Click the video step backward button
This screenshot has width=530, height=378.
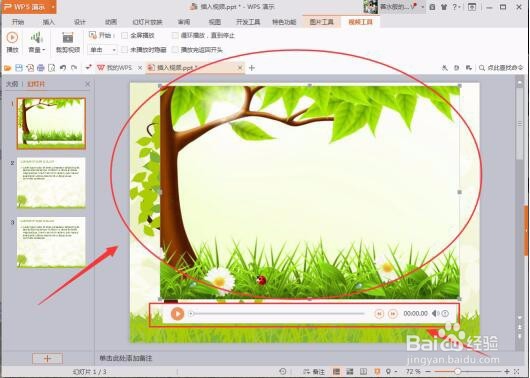coord(379,314)
